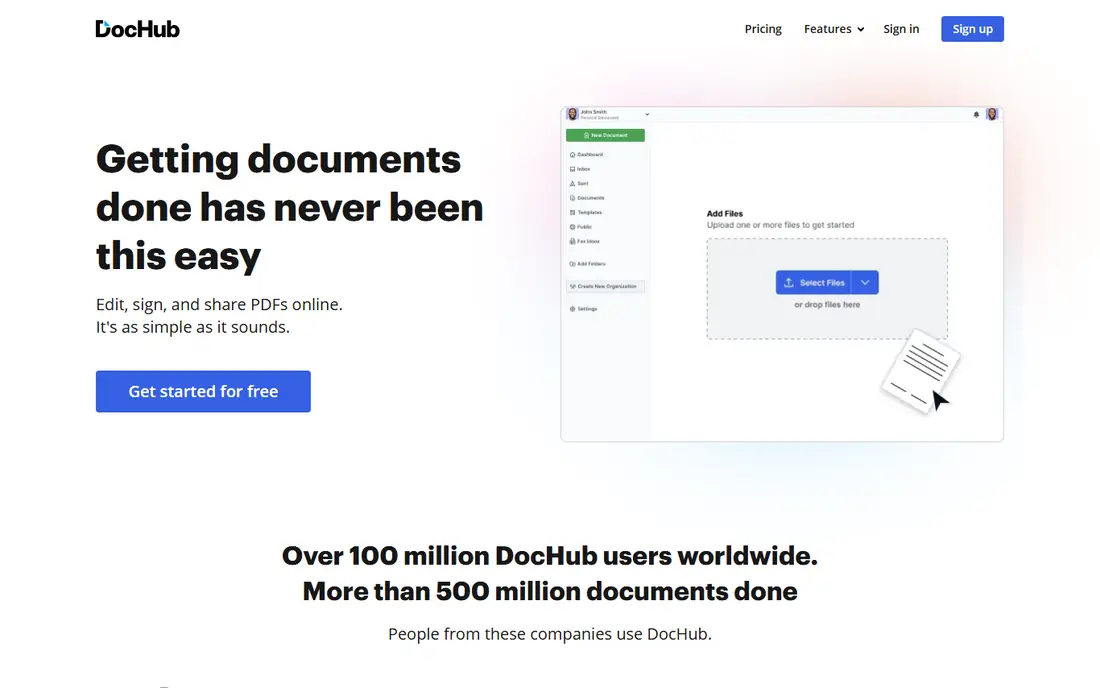Click the dragged document illustration
1100x688 pixels.
920,371
